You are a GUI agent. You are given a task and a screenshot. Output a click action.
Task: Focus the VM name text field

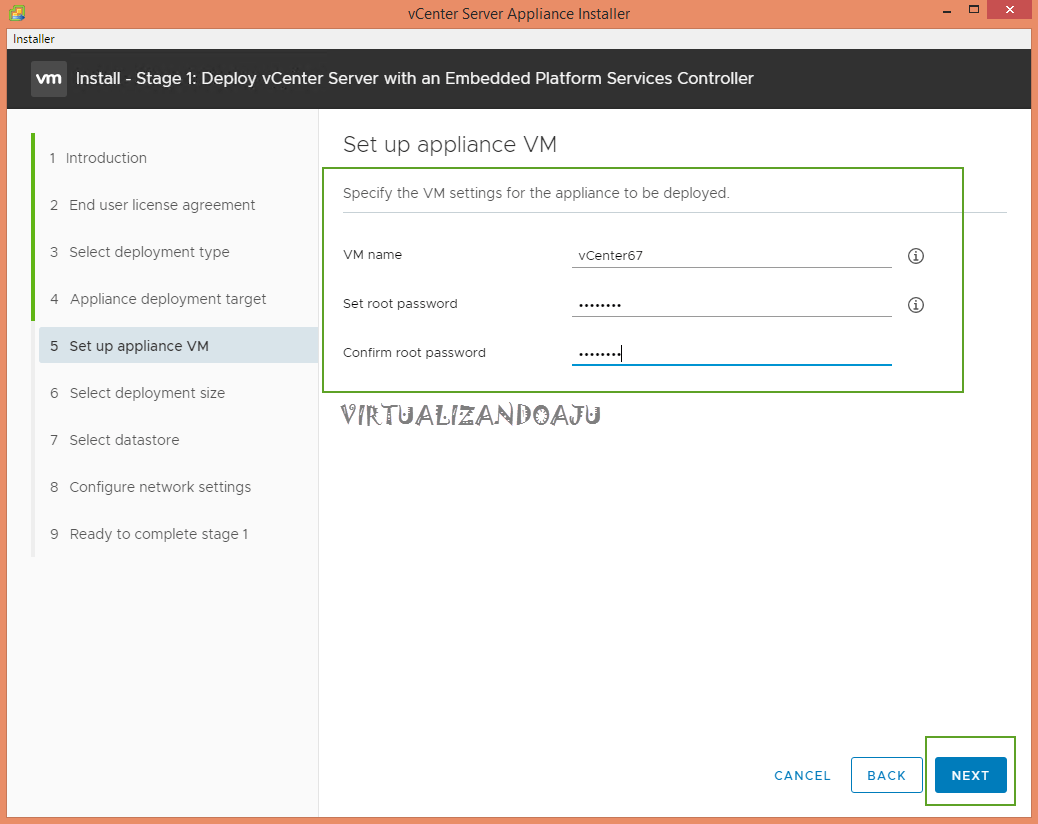[x=731, y=256]
